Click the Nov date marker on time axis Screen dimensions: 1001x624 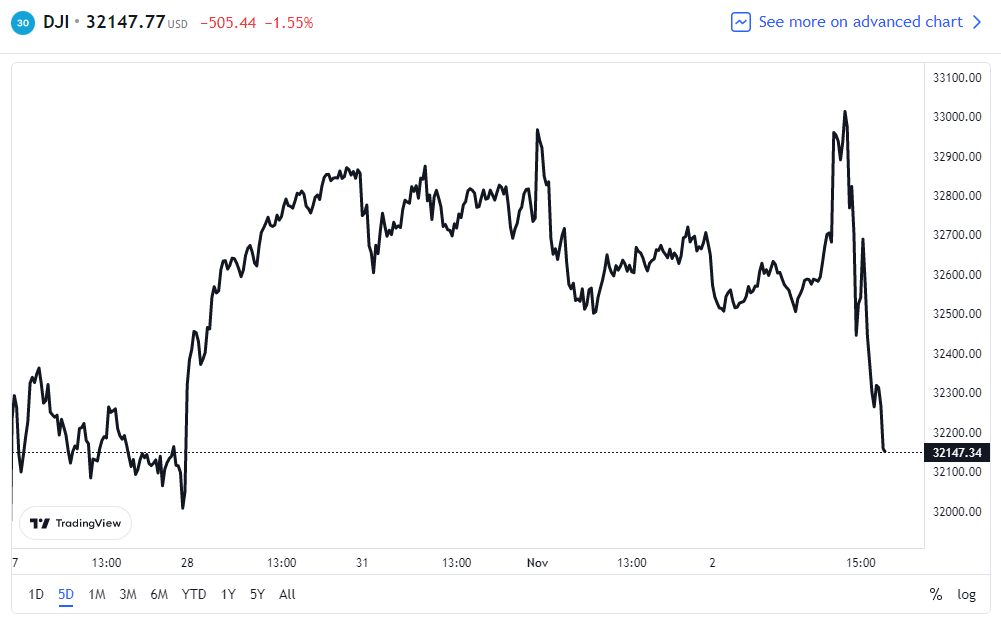539,563
